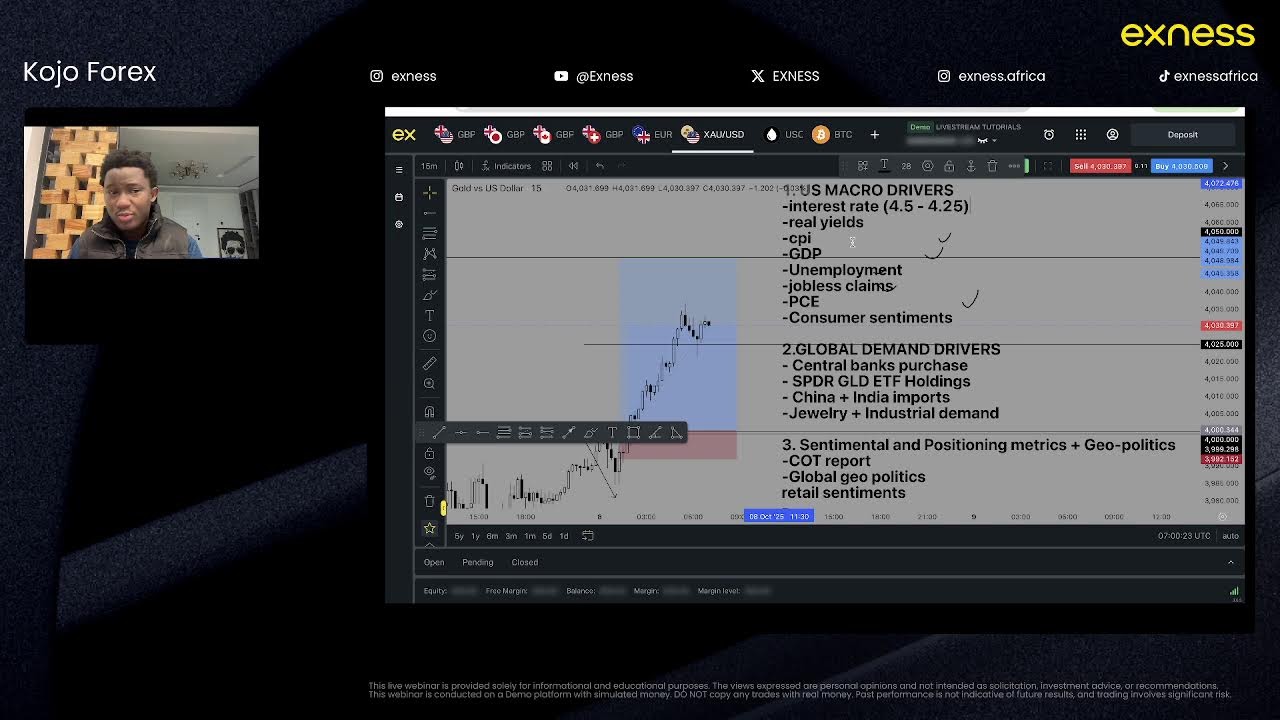Open the apps grid icon in header
Viewport: 1280px width, 720px height.
point(1081,135)
